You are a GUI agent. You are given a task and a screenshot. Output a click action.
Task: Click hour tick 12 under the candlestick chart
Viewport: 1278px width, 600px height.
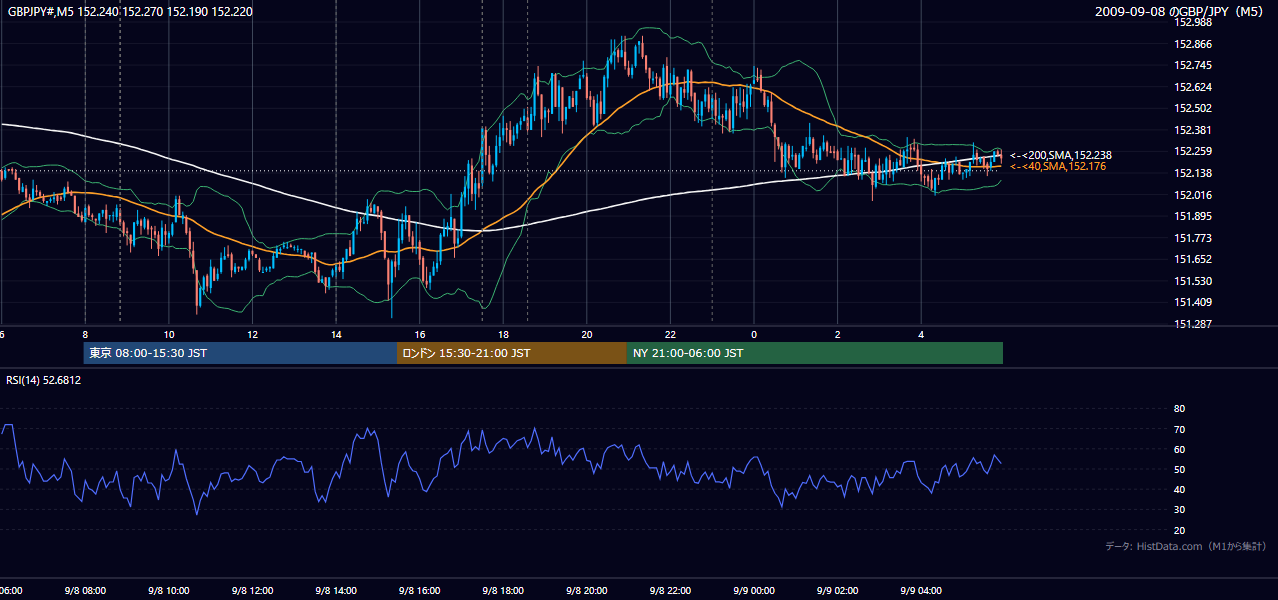pos(252,334)
